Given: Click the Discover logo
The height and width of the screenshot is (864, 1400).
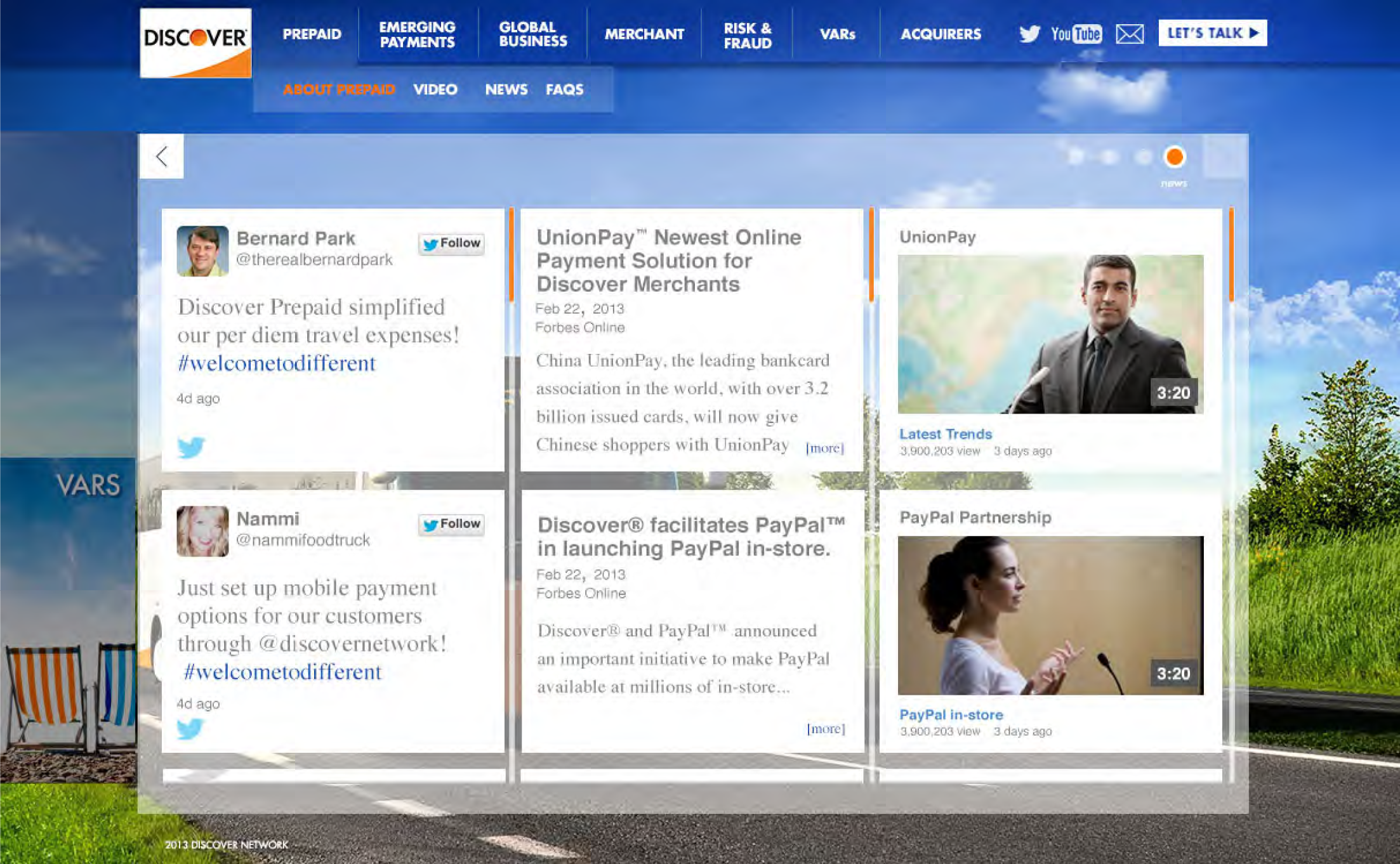Looking at the screenshot, I should (x=195, y=43).
